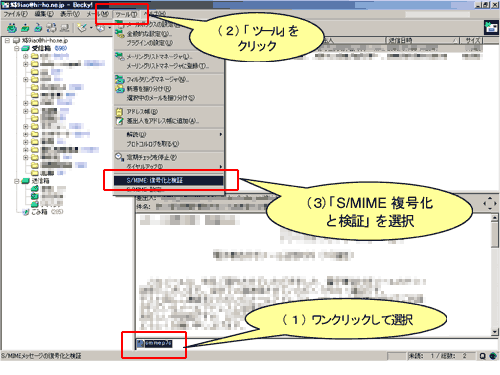Viewport: 500px width, 375px height.
Task: Click the compose new message pencil icon
Action: (x=82, y=28)
